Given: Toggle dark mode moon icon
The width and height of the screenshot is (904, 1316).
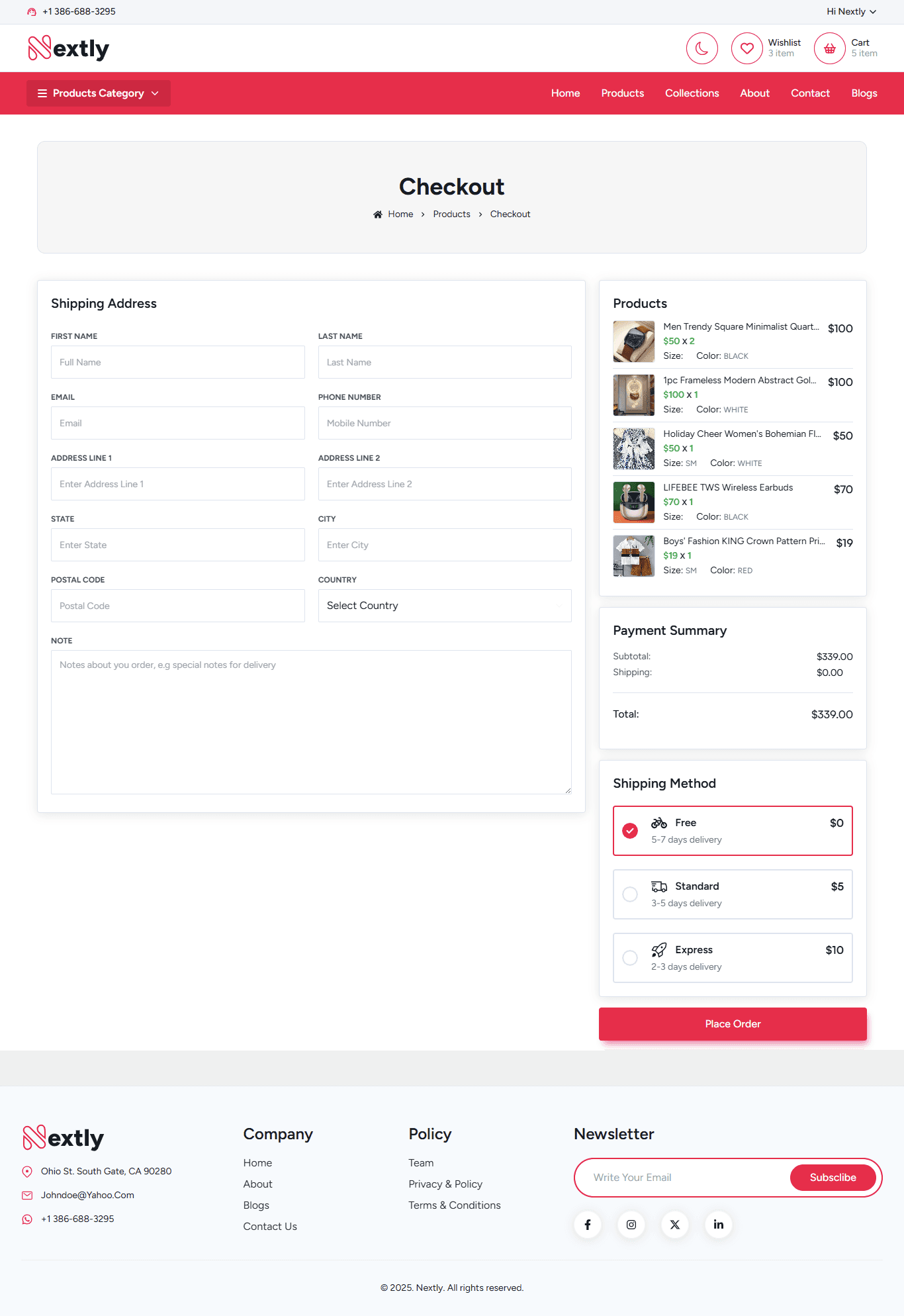Looking at the screenshot, I should [x=701, y=48].
